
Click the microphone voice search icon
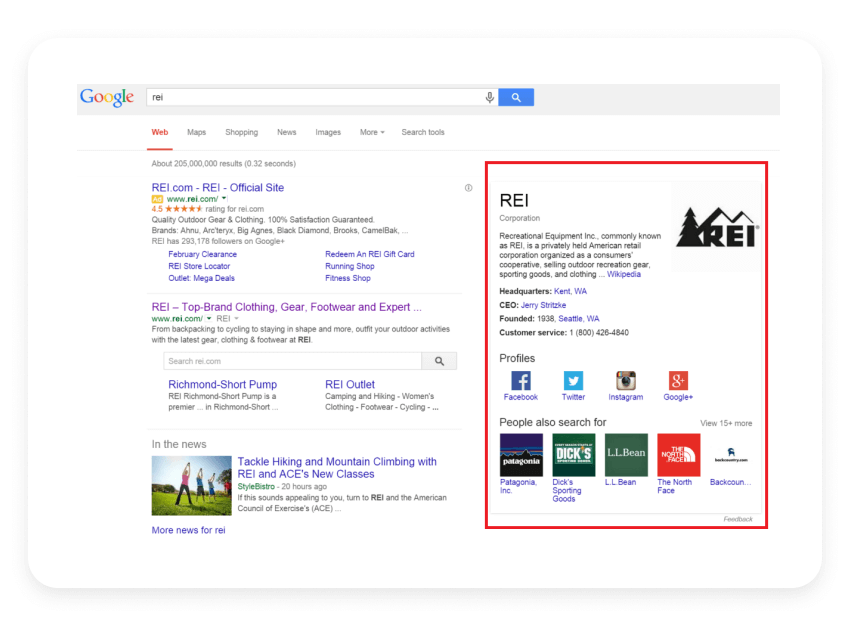(x=489, y=96)
